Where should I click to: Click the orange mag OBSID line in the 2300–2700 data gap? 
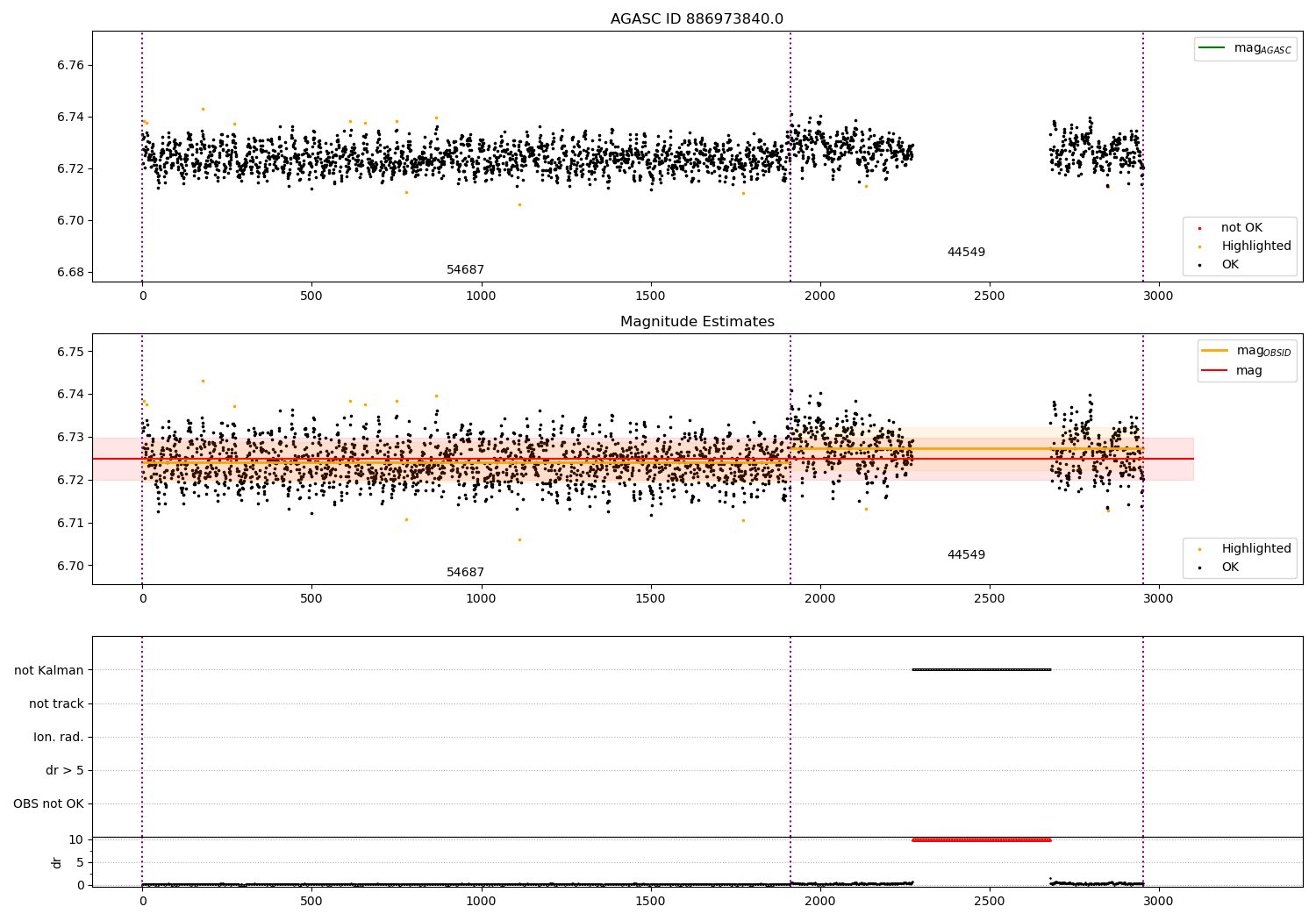point(981,448)
